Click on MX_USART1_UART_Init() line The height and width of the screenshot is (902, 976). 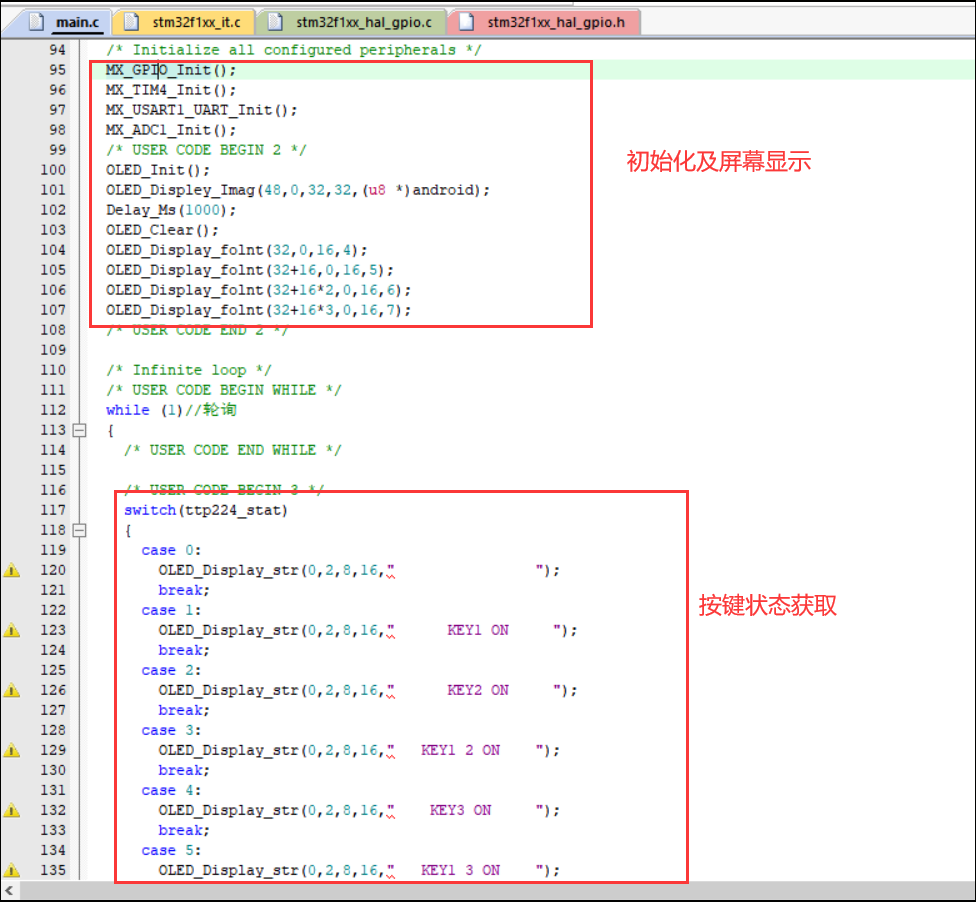201,110
